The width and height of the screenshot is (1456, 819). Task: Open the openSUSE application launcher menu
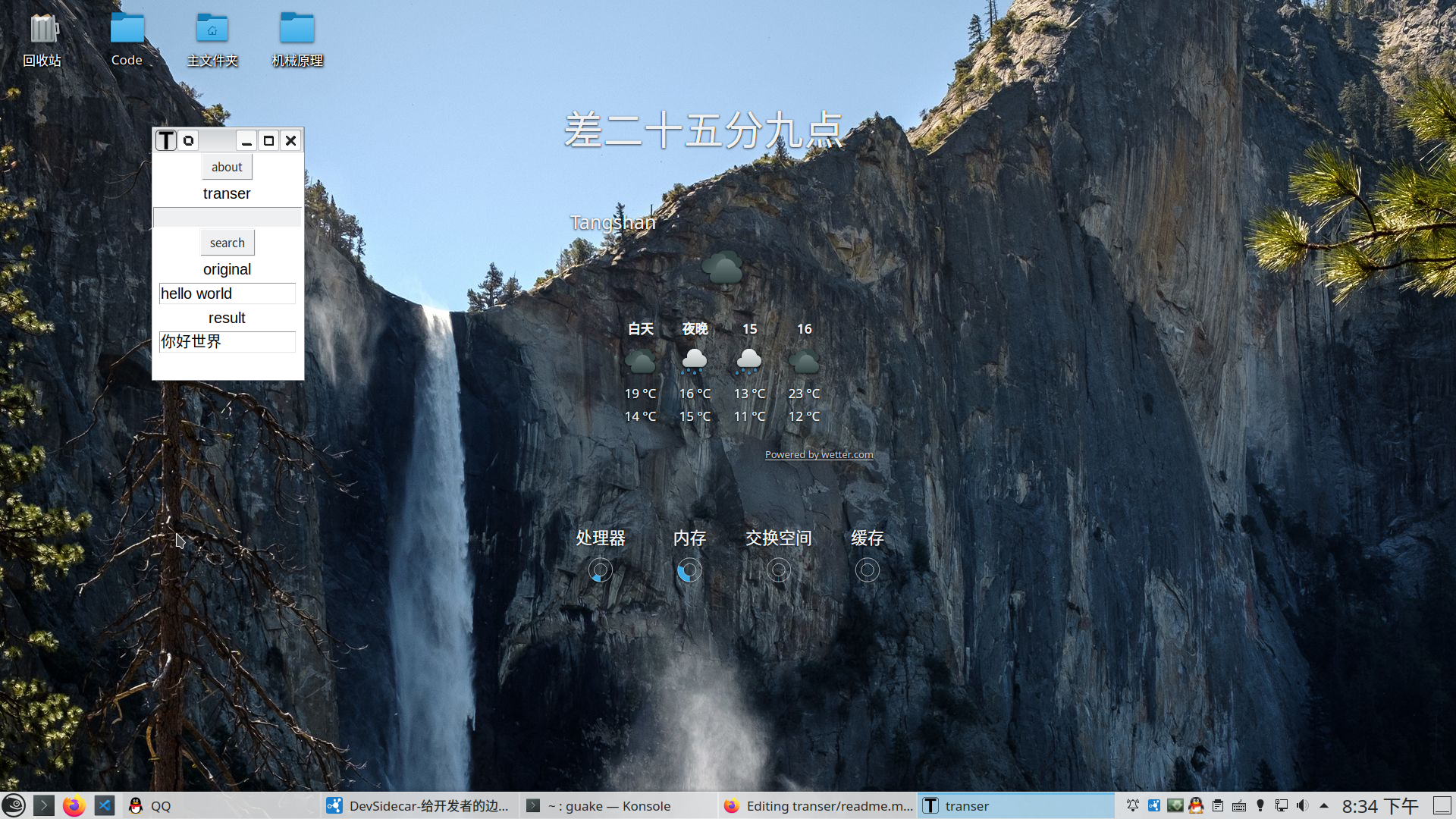click(14, 805)
